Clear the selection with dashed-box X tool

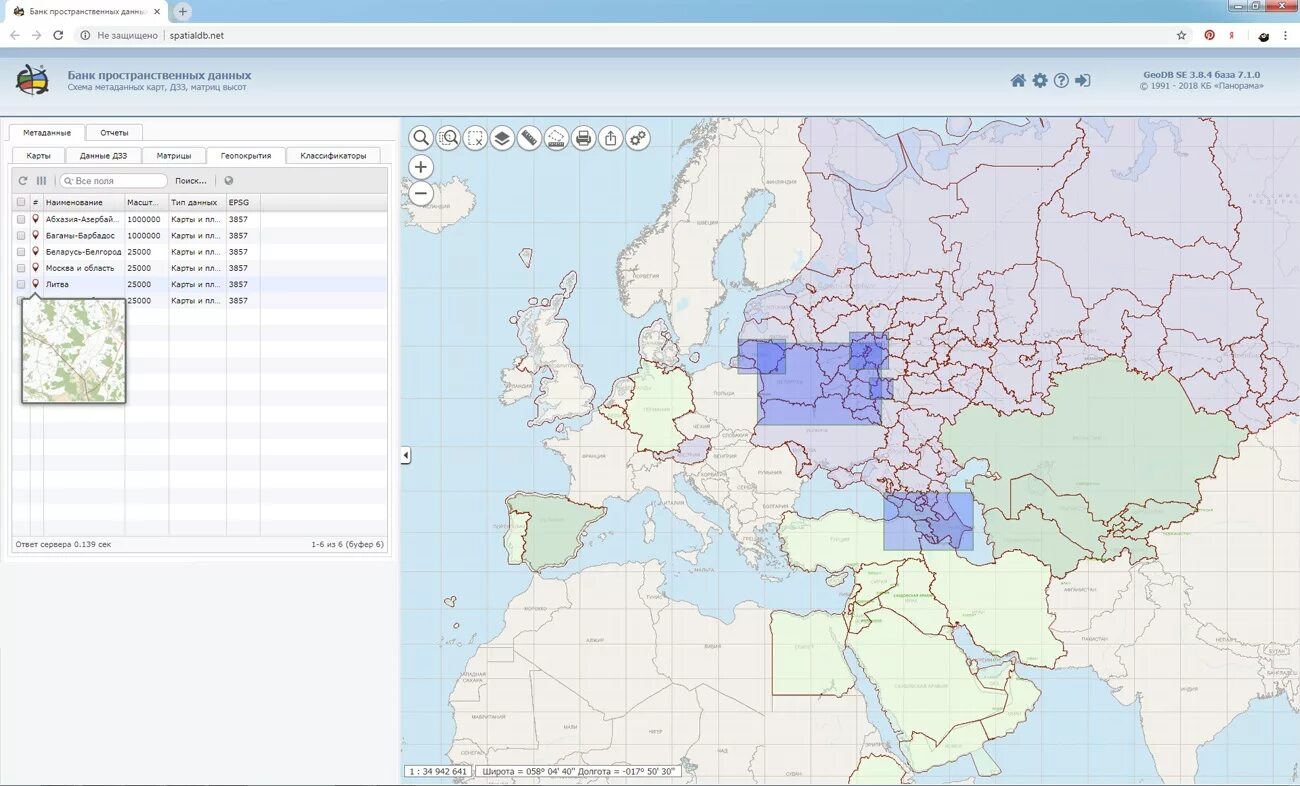pos(475,138)
